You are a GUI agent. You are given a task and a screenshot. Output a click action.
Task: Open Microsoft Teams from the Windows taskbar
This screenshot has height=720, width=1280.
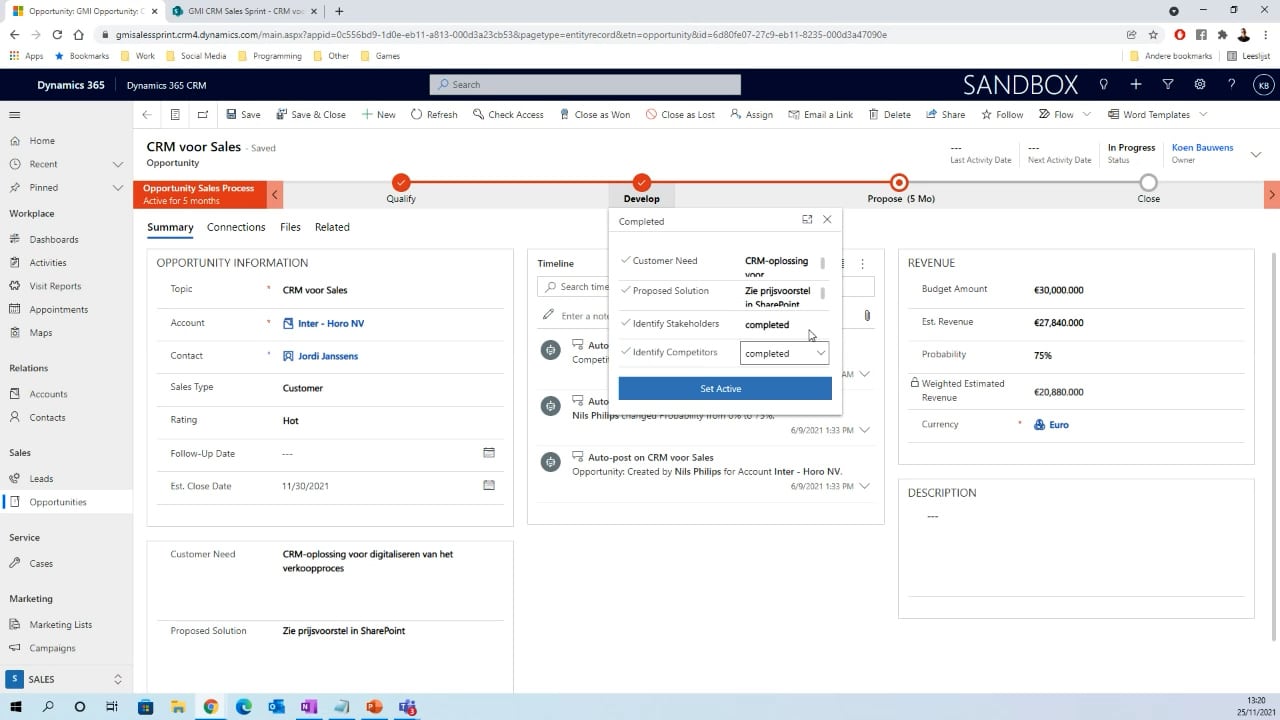coord(406,707)
